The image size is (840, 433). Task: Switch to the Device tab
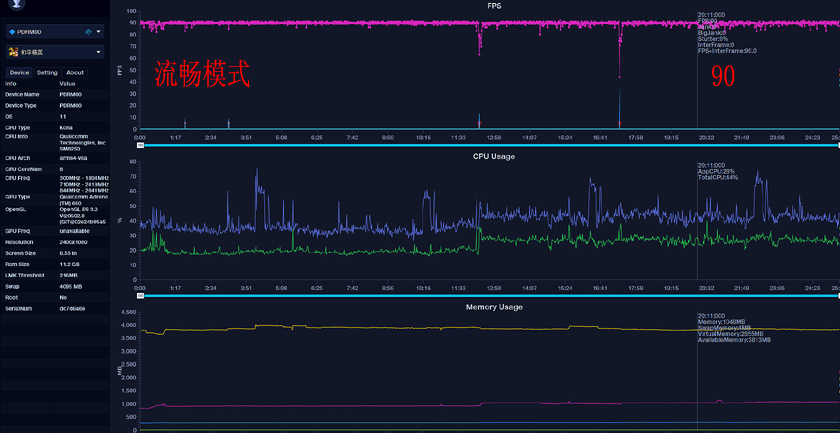point(19,72)
